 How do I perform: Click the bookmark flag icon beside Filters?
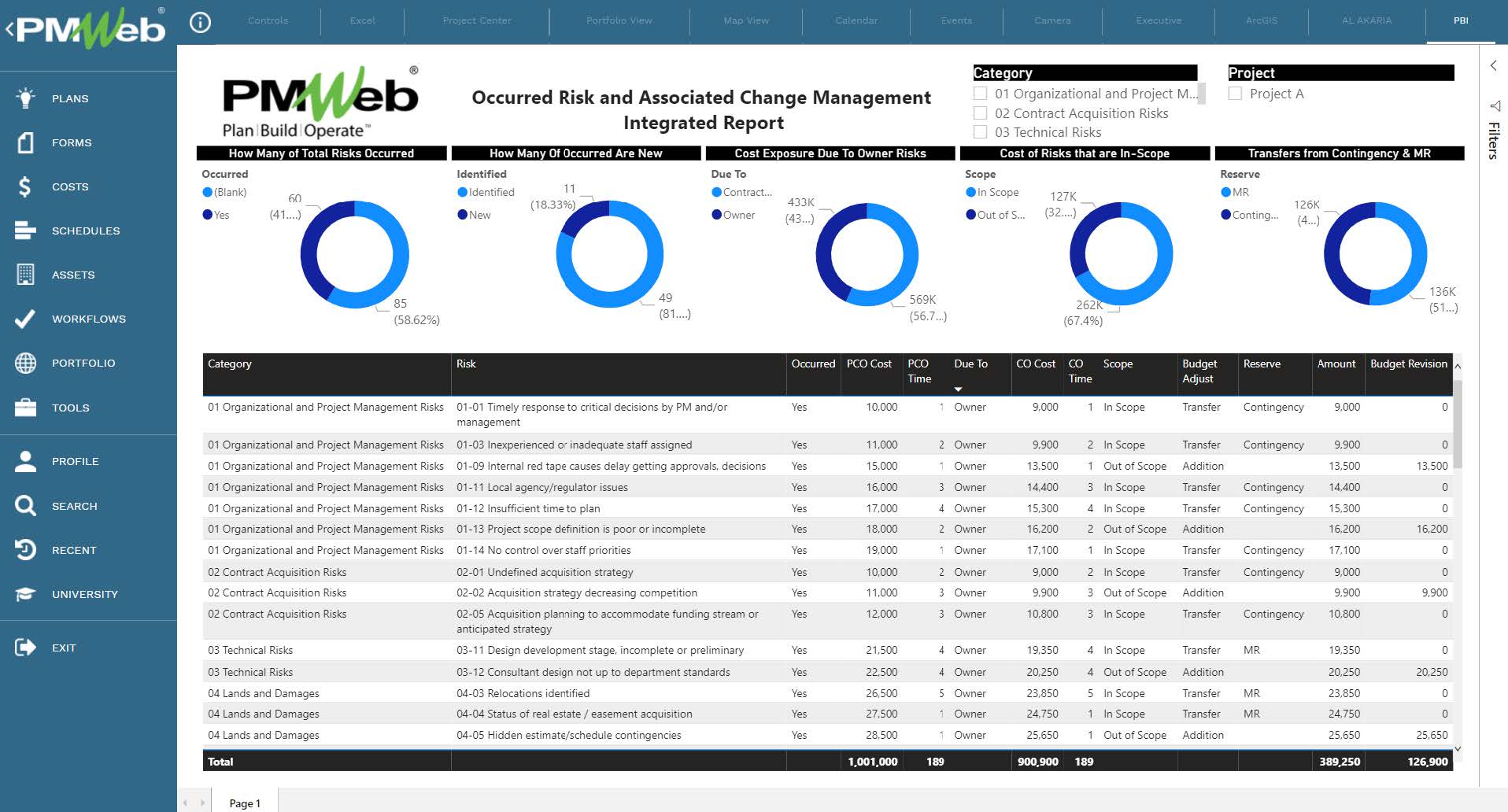click(x=1494, y=105)
